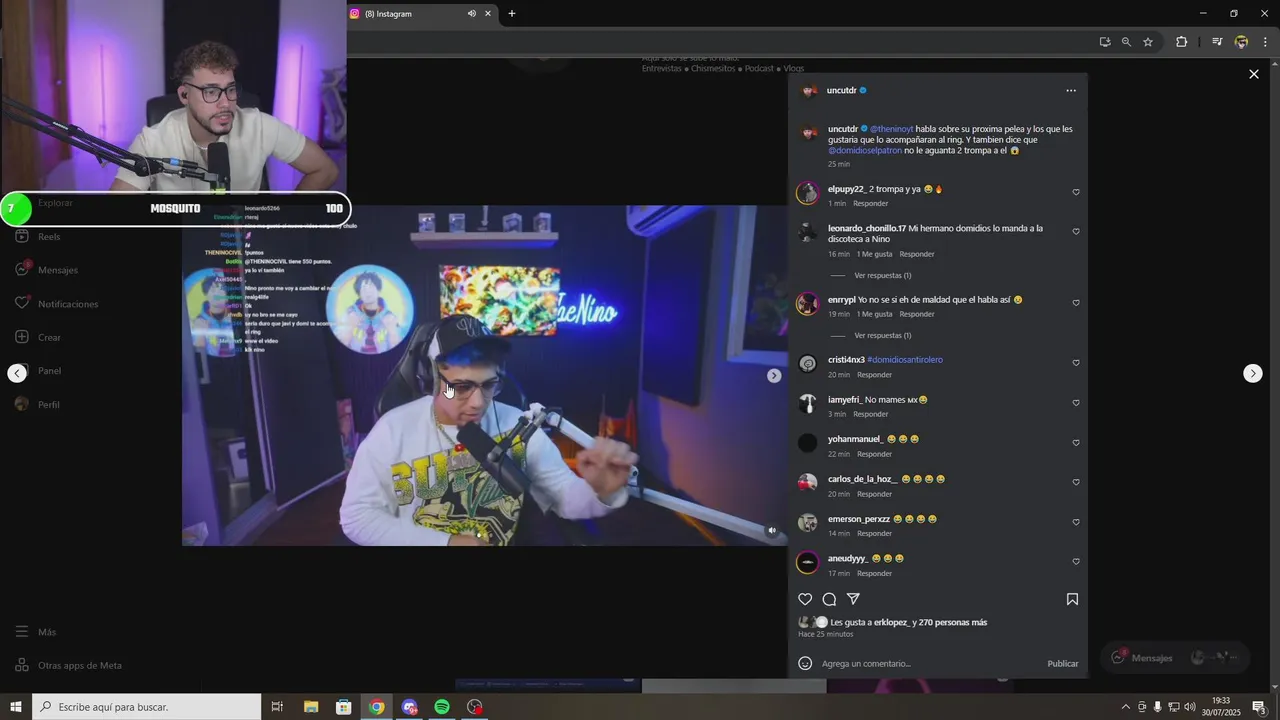This screenshot has height=720, width=1280.
Task: Click Windows taskbar search box
Action: pyautogui.click(x=146, y=707)
